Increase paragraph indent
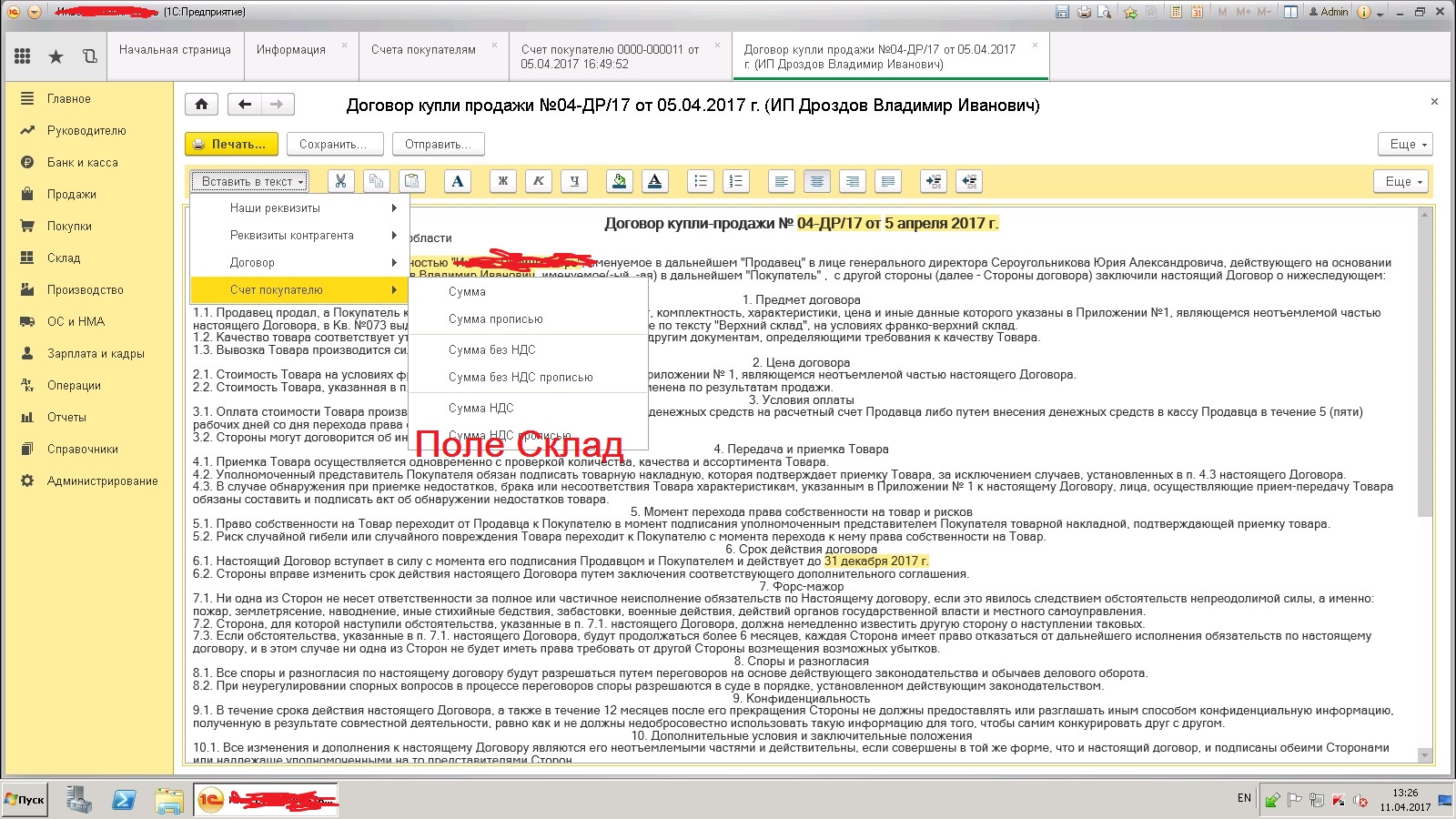The image size is (1456, 819). coord(934,181)
